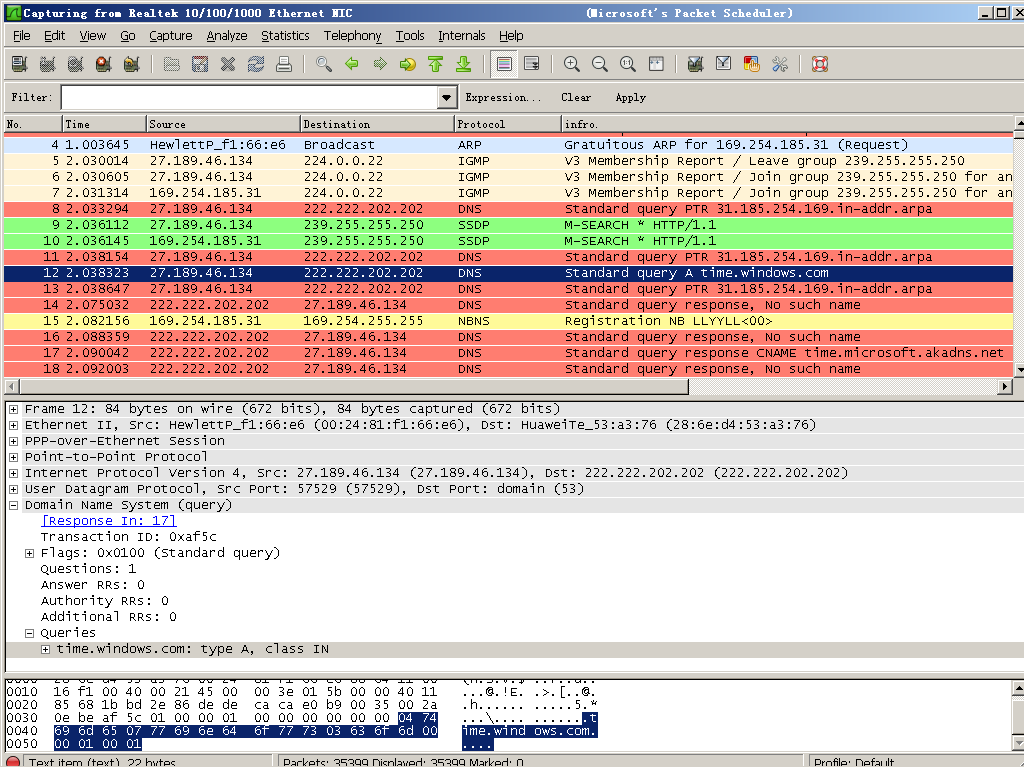Click the Clear filter button
This screenshot has height=768, width=1024.
[x=575, y=97]
